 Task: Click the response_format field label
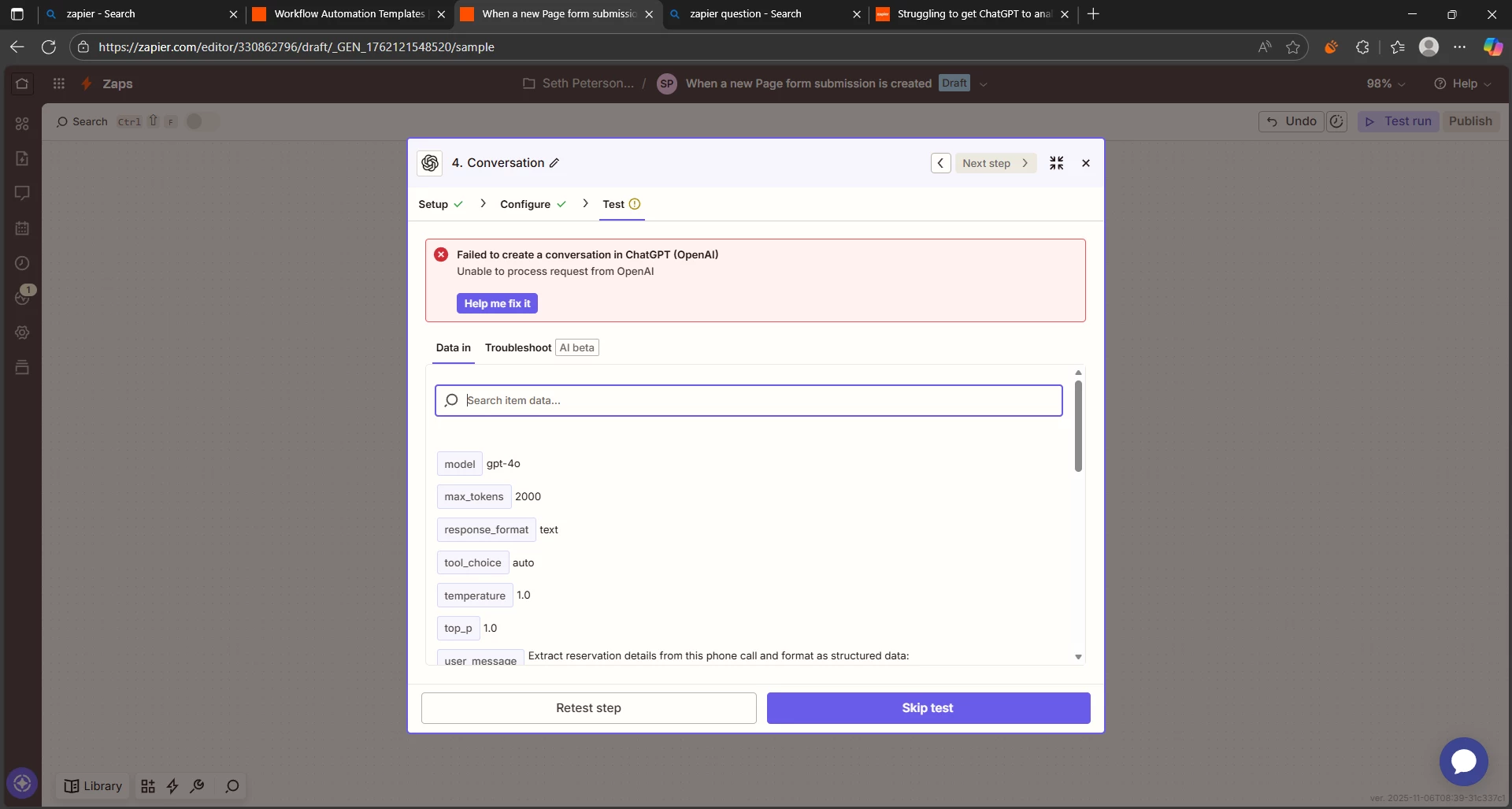click(x=486, y=529)
